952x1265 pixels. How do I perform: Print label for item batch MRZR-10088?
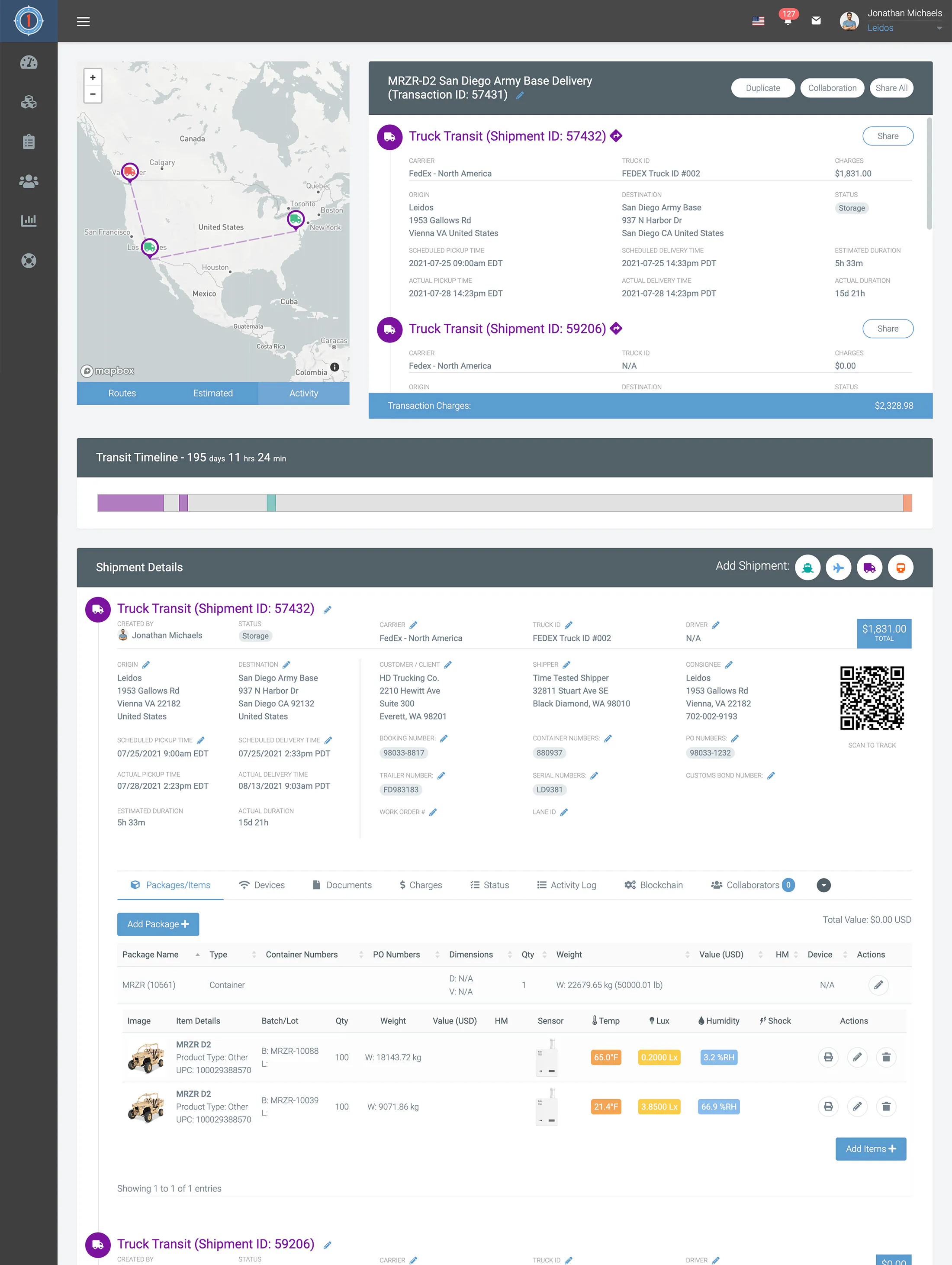[x=828, y=1057]
